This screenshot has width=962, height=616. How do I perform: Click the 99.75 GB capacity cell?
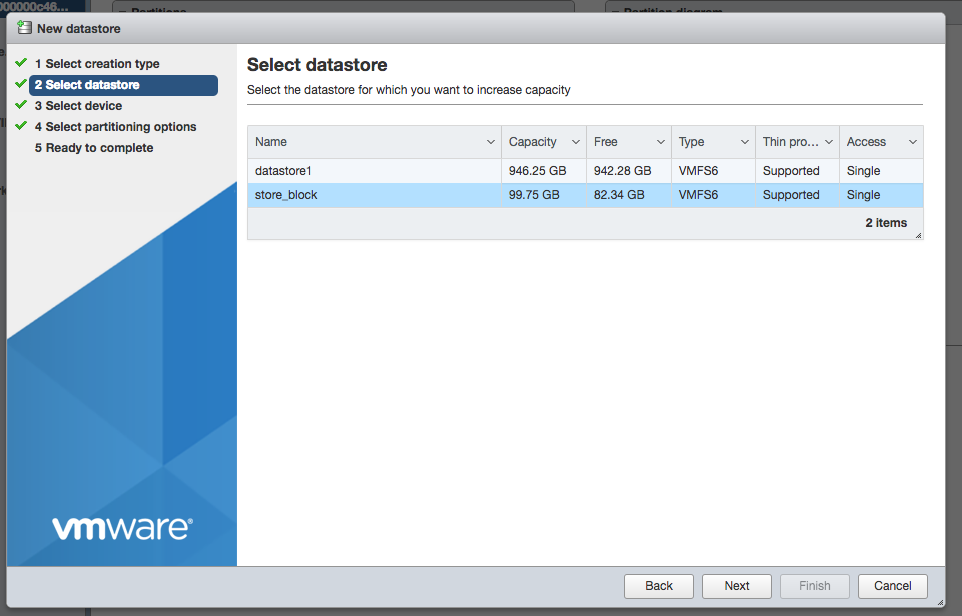534,195
